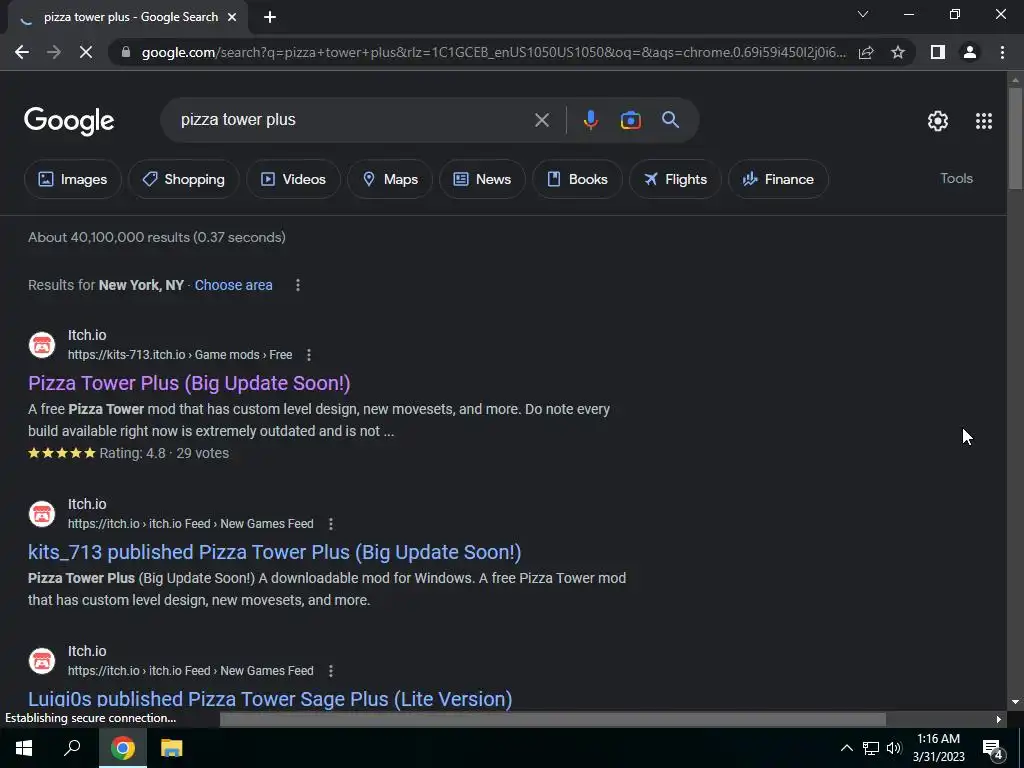This screenshot has height=768, width=1024.
Task: Switch to Videos results
Action: click(293, 179)
